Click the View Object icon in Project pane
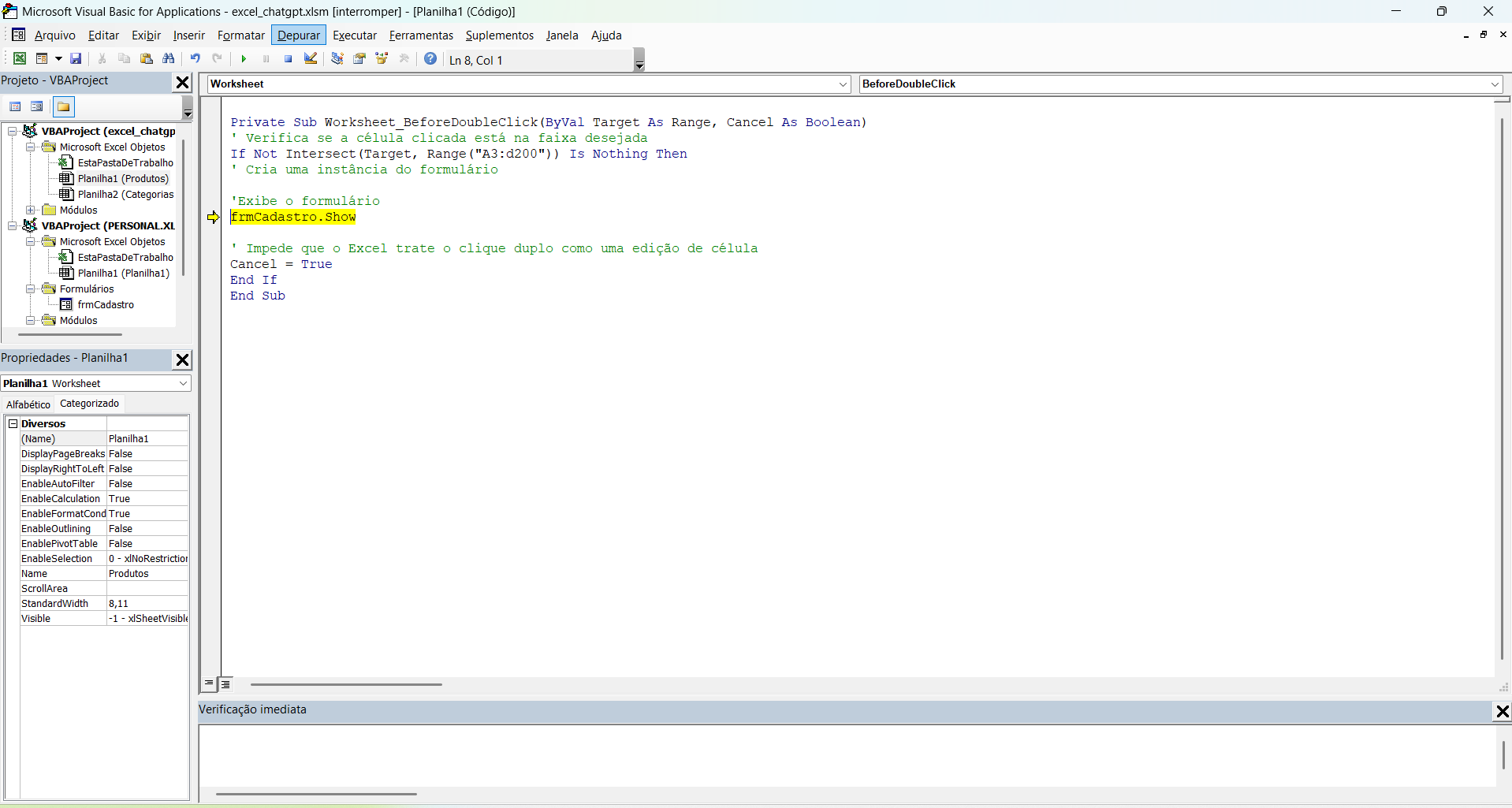Screen dimensions: 1512x808 coord(37,106)
